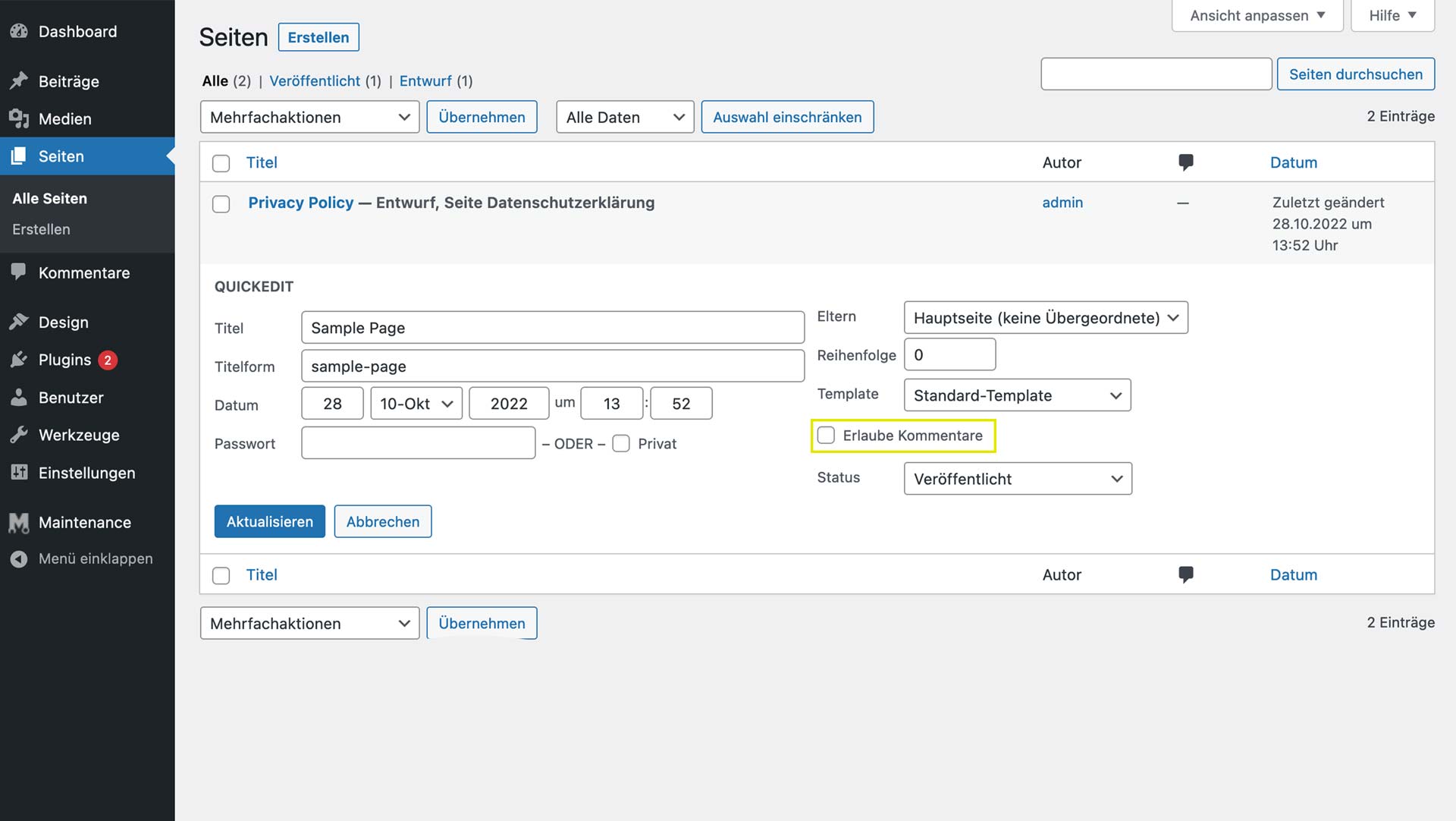Image resolution: width=1456 pixels, height=821 pixels.
Task: Click the red Plugins update badge
Action: pos(108,360)
